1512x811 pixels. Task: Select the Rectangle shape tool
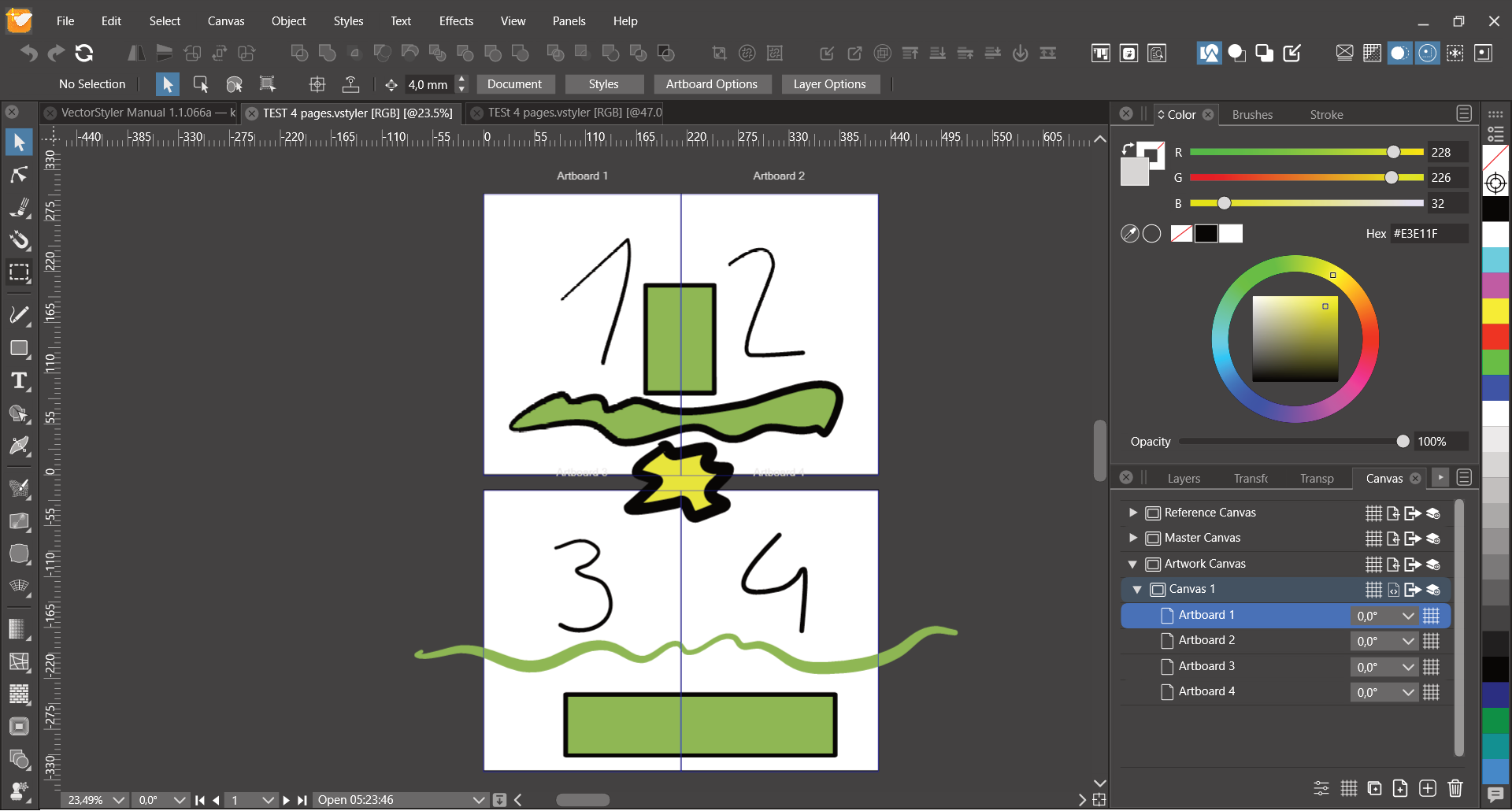pyautogui.click(x=19, y=348)
